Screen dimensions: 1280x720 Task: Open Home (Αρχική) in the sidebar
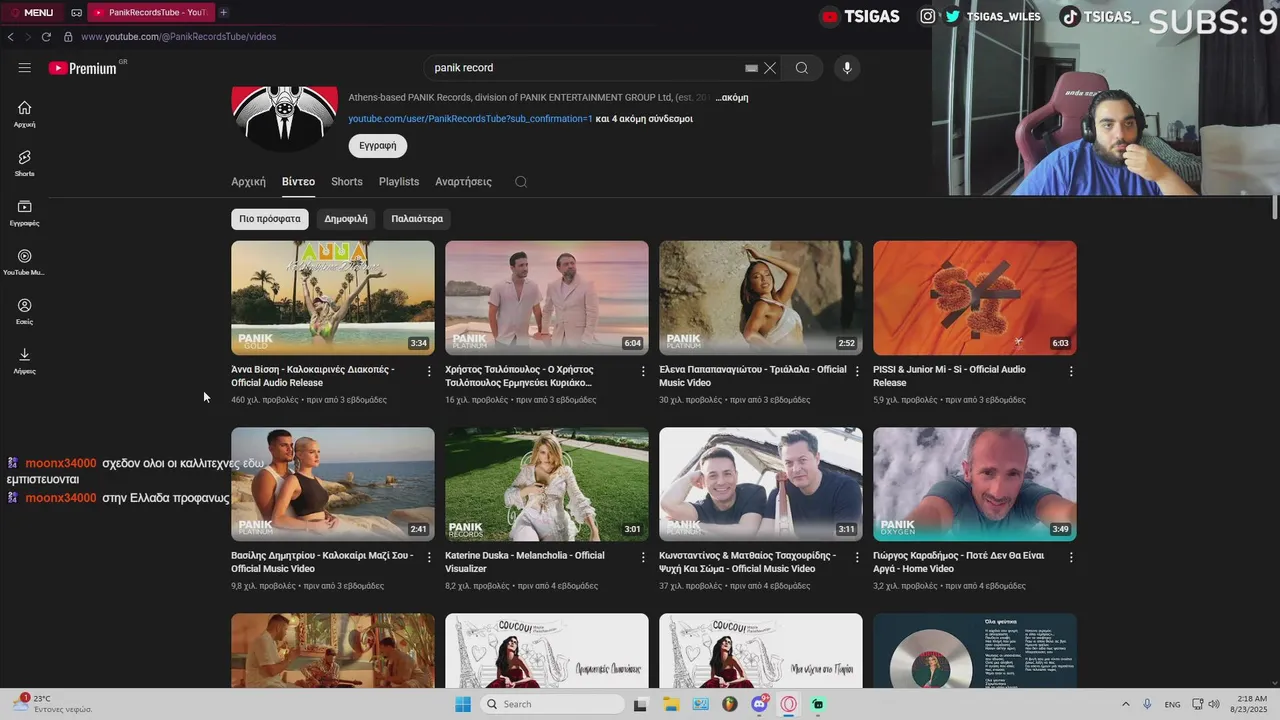[x=24, y=114]
